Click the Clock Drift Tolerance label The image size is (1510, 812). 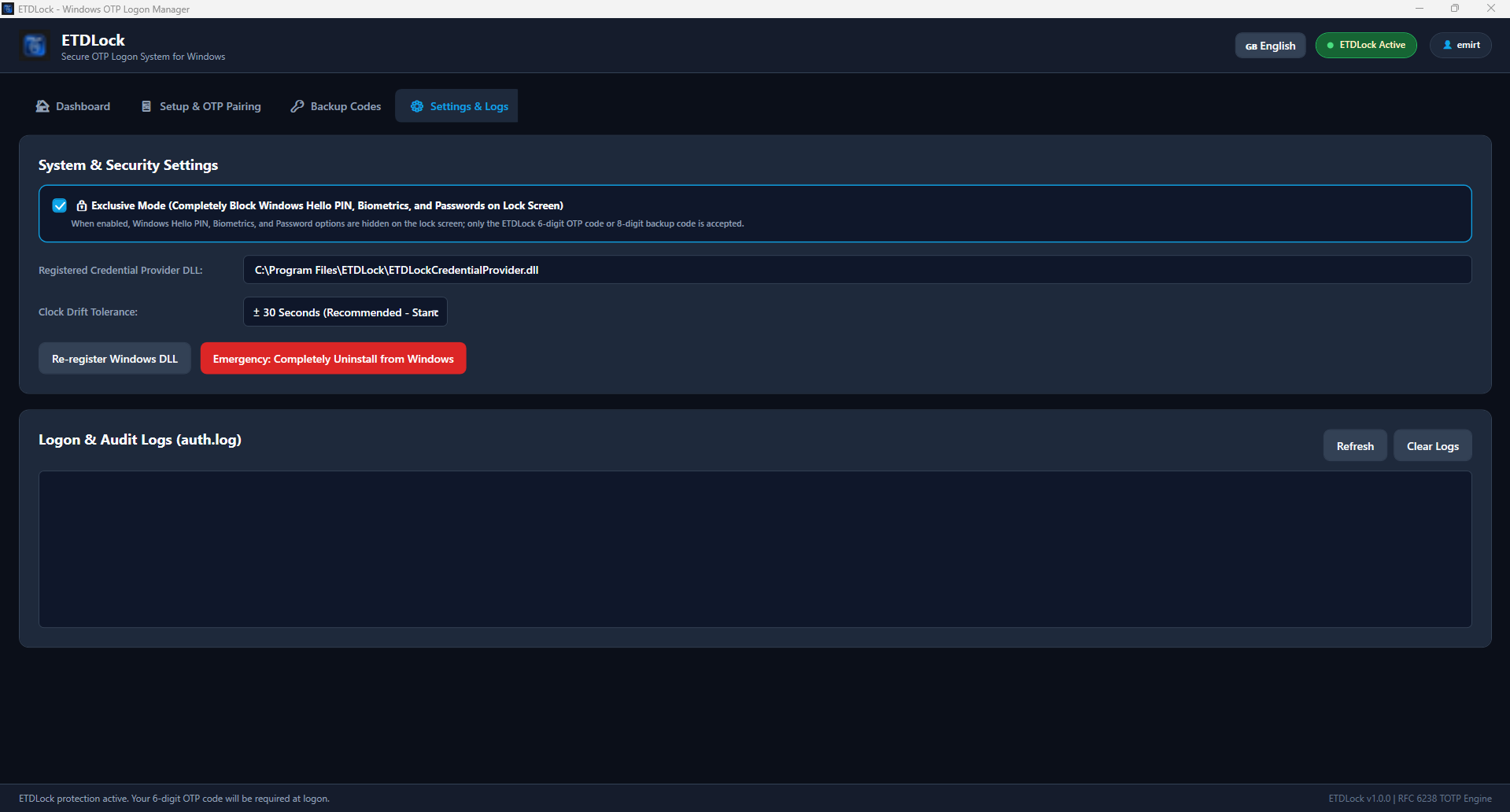click(88, 312)
